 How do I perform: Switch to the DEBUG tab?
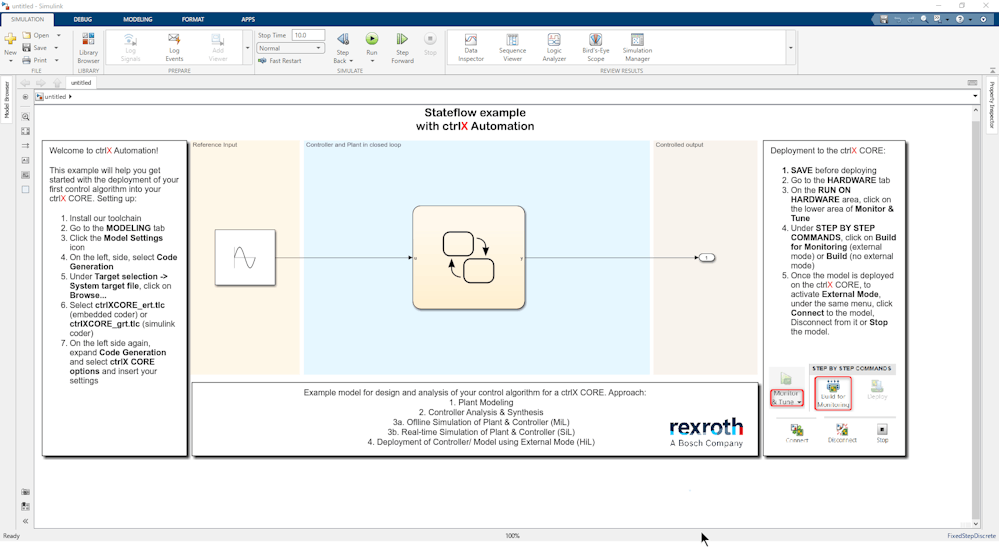coord(82,19)
